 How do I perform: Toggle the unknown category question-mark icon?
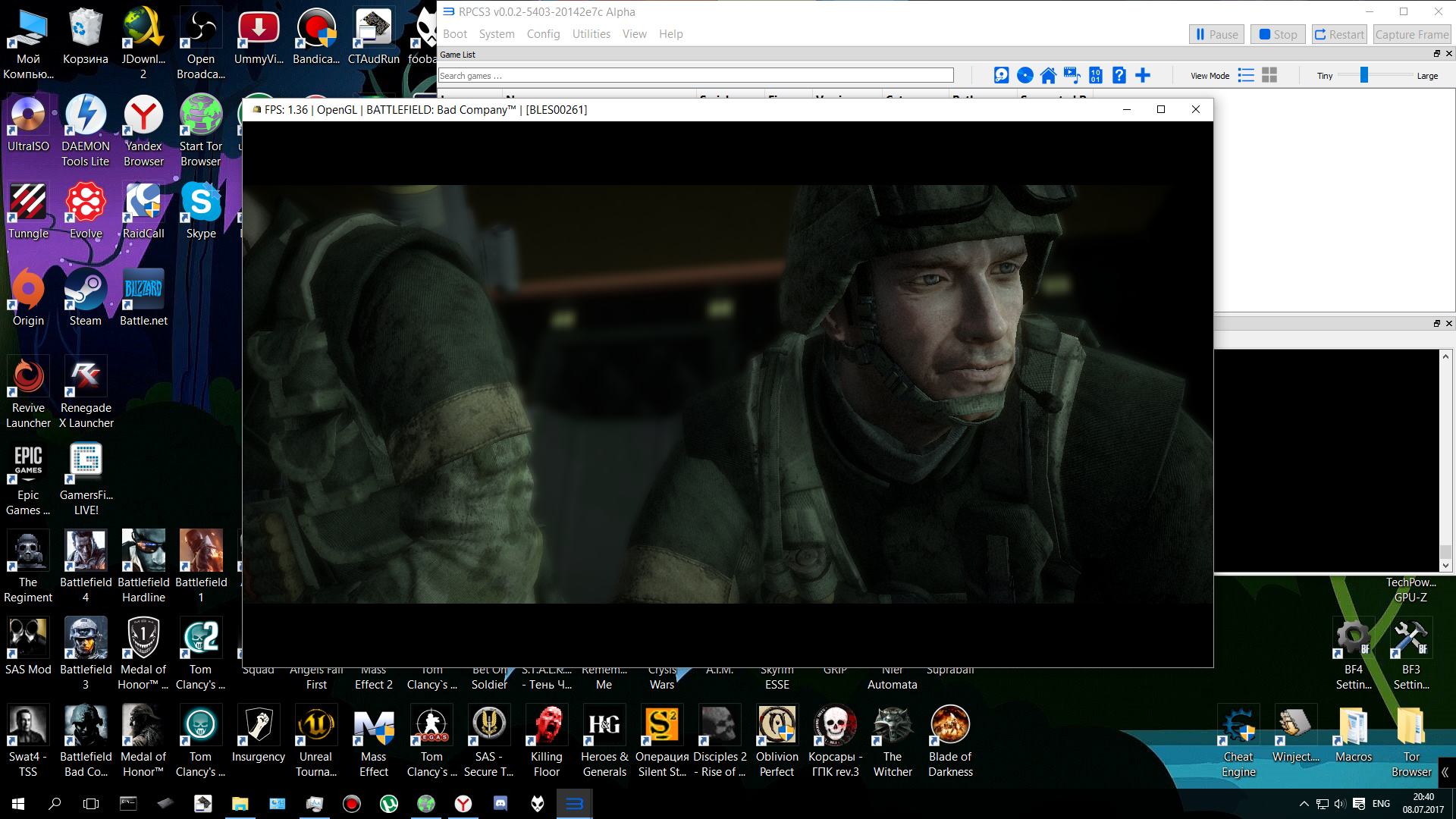click(1119, 75)
